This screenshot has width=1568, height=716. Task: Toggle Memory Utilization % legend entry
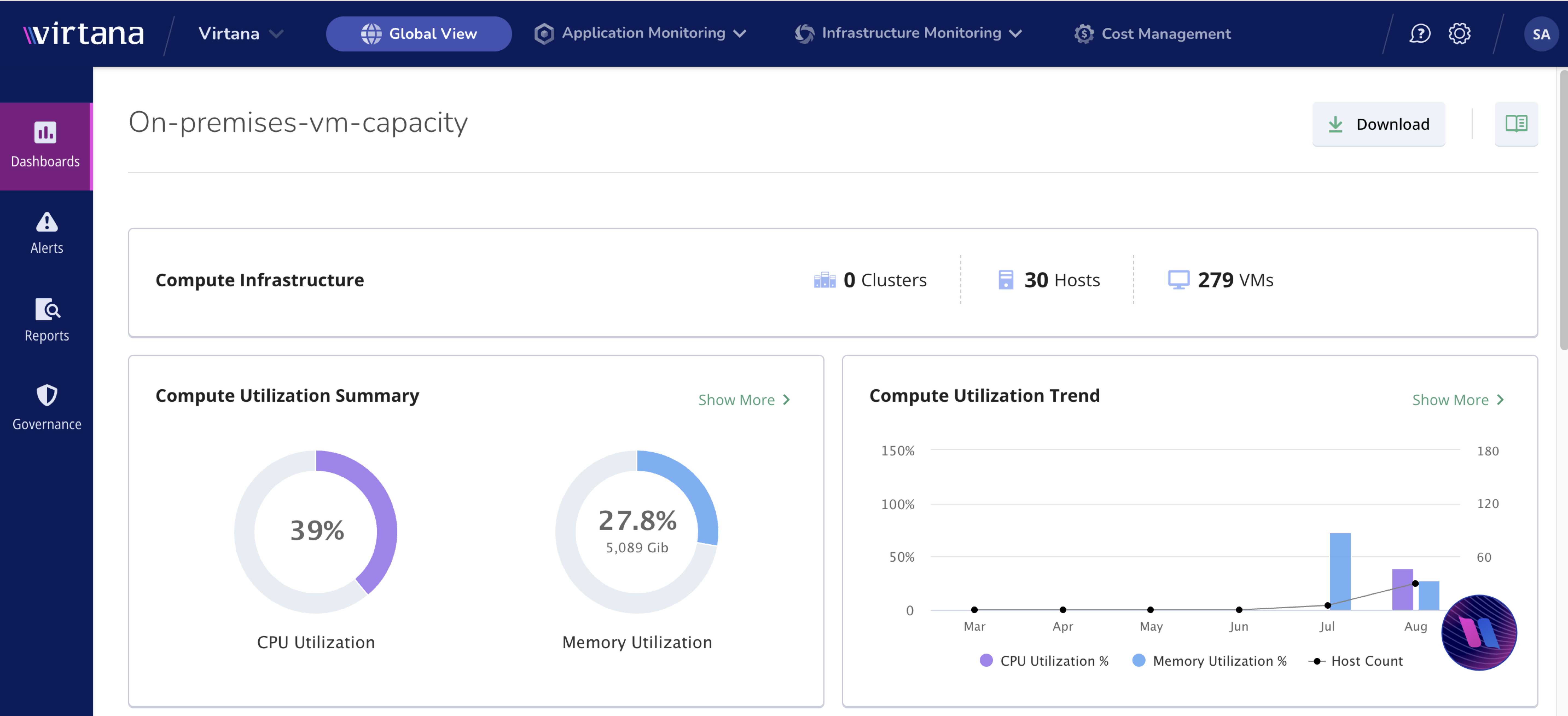pyautogui.click(x=1209, y=661)
